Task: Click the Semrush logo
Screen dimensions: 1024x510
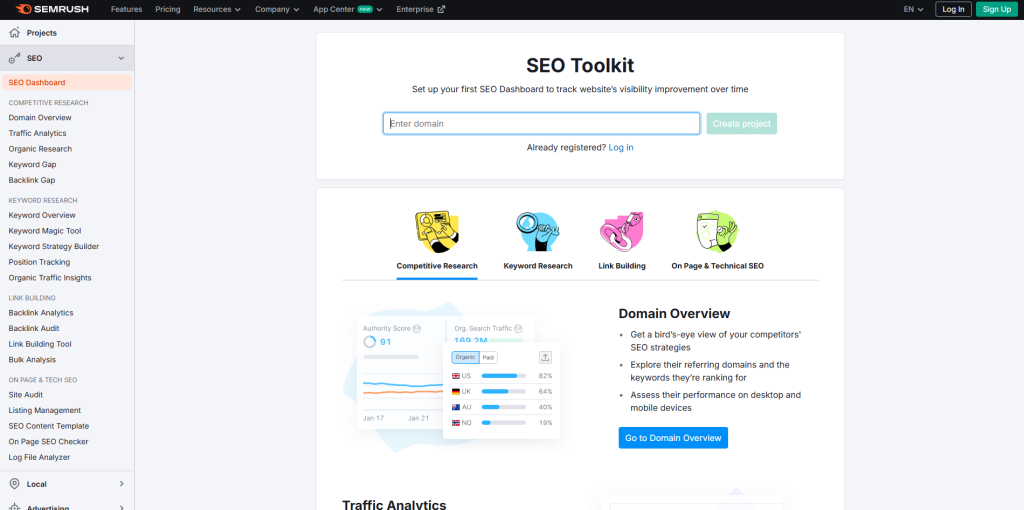Action: [x=52, y=9]
